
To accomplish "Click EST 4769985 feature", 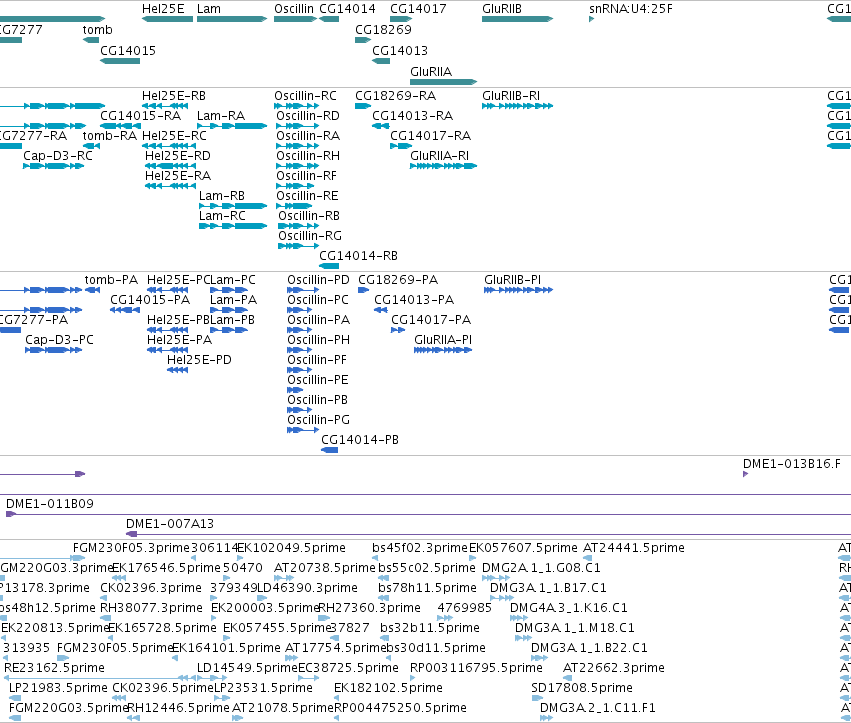I will click(x=445, y=618).
